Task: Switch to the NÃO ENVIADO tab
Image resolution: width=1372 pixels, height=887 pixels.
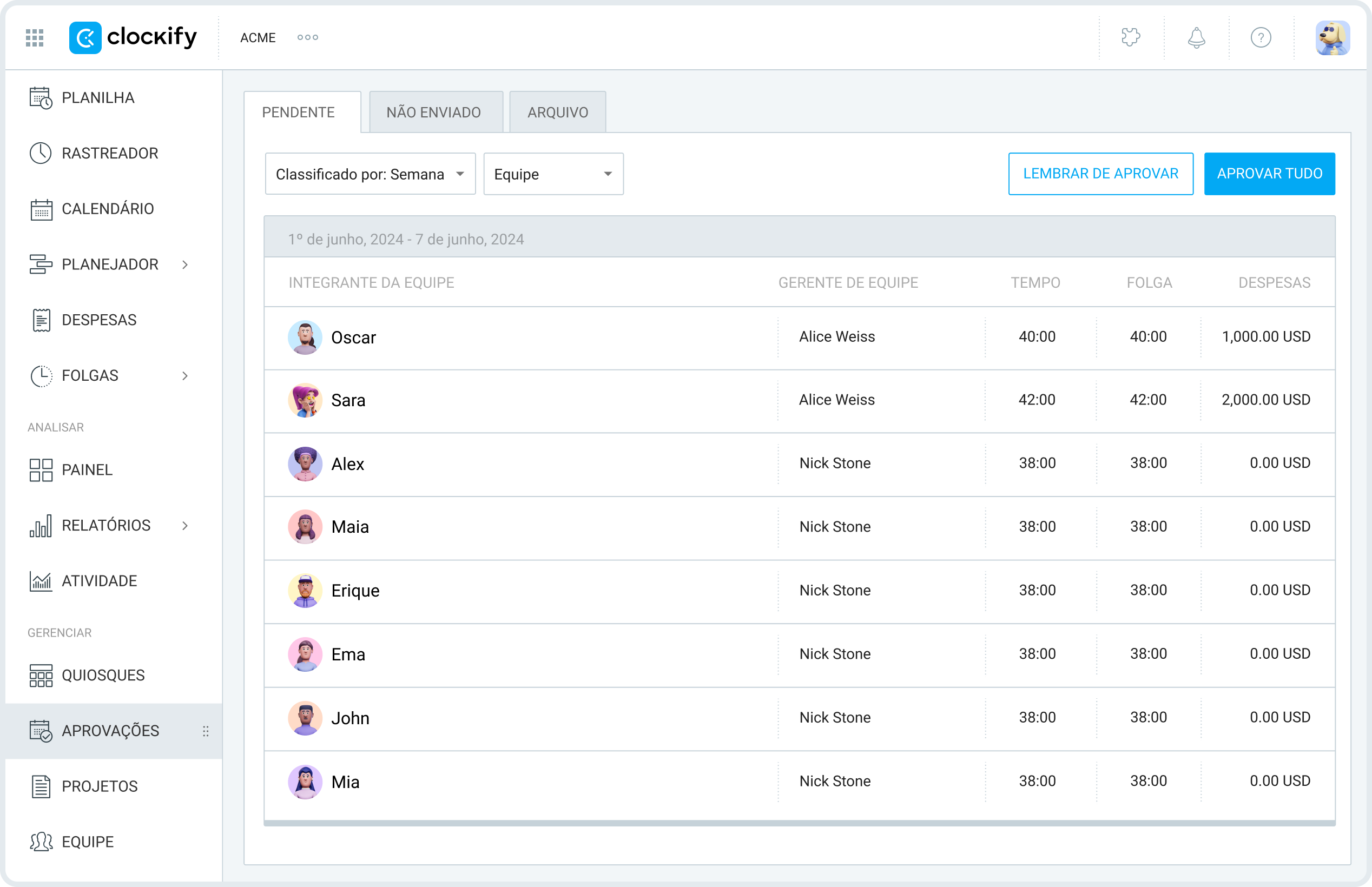Action: tap(435, 112)
